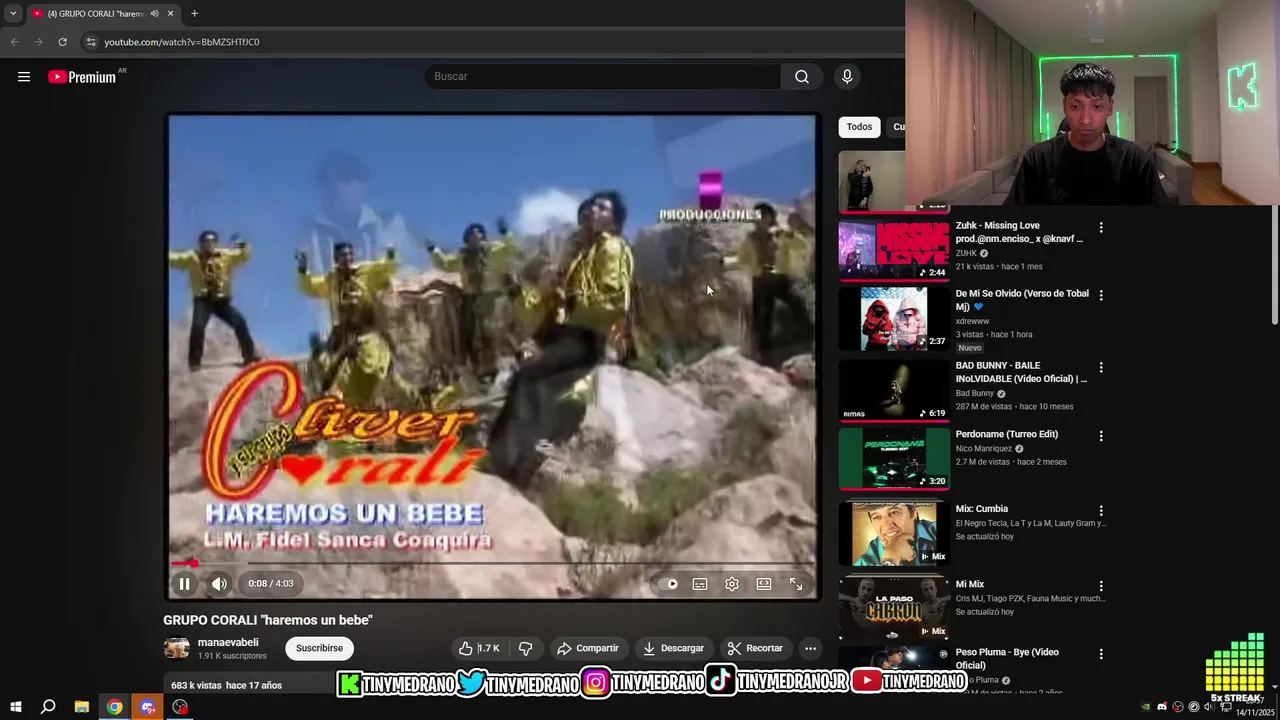Open options menu for Peso Pluma - Bye
1280x720 pixels.
point(1101,654)
